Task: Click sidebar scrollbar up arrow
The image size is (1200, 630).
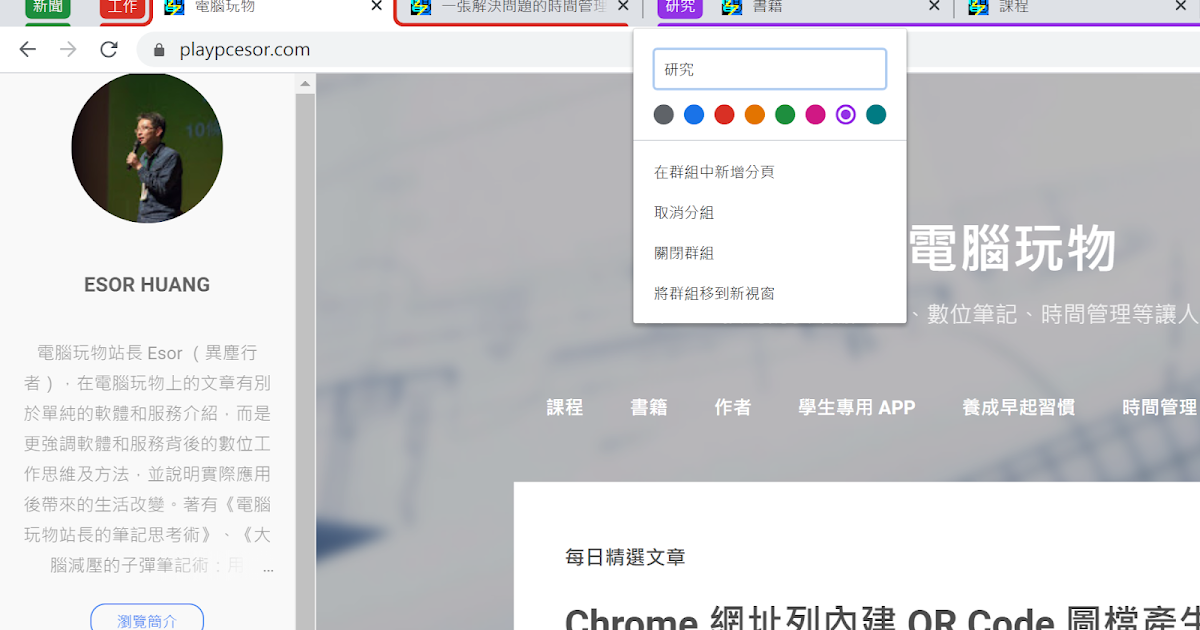Action: (x=305, y=84)
